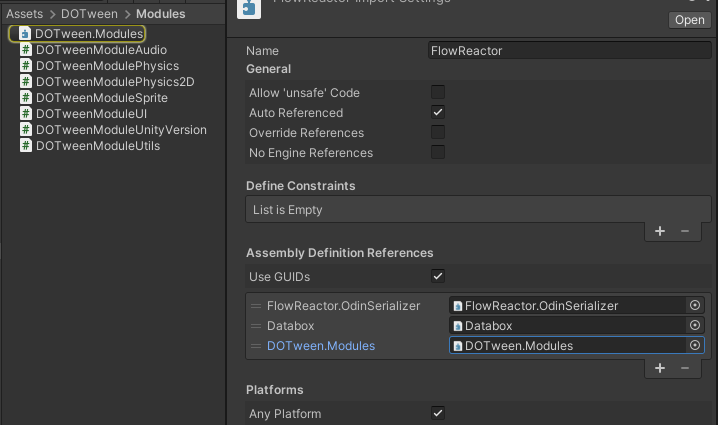Open object picker for Databox reference
718x425 pixels.
(x=695, y=326)
